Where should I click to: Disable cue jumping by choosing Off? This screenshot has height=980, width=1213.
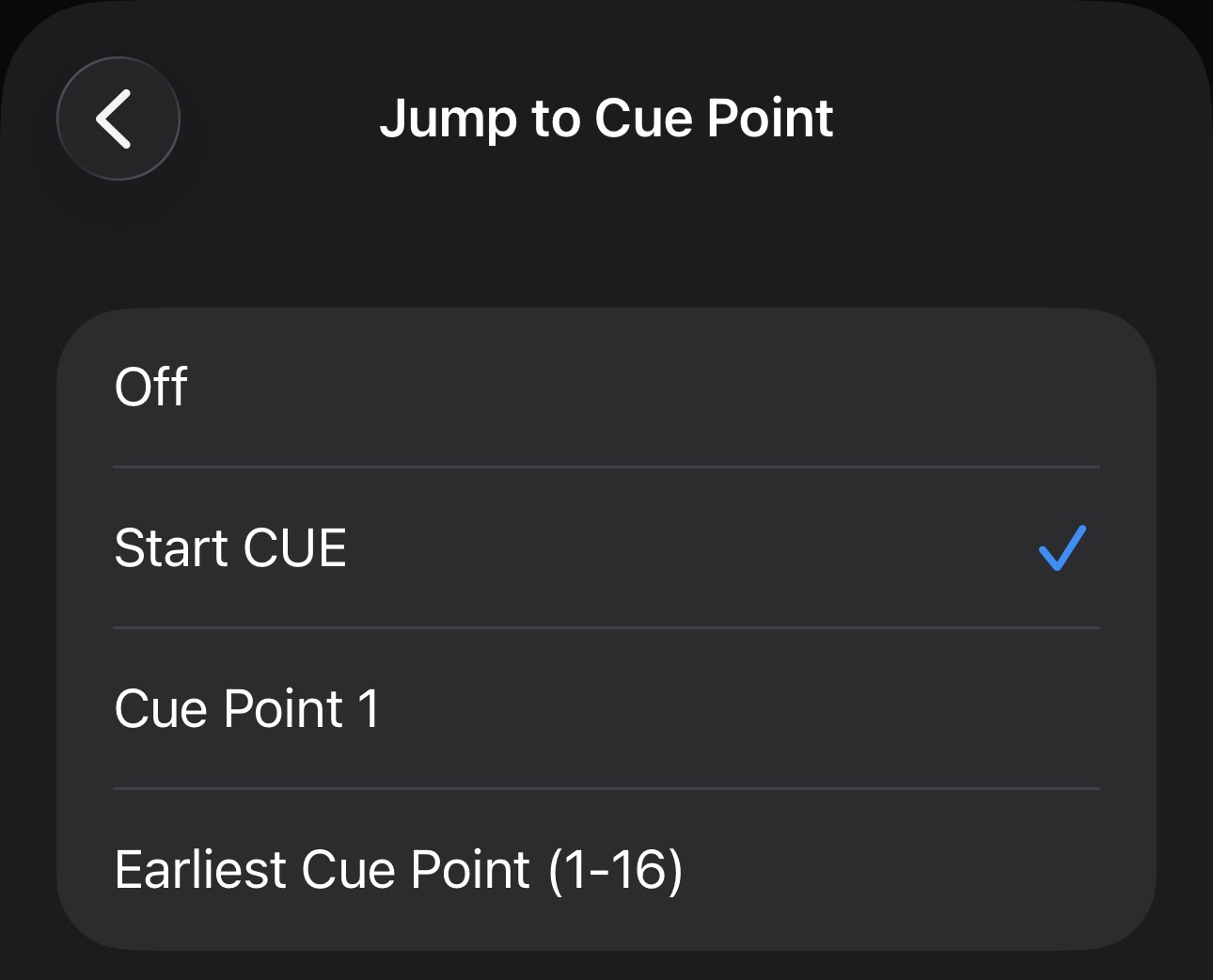606,387
